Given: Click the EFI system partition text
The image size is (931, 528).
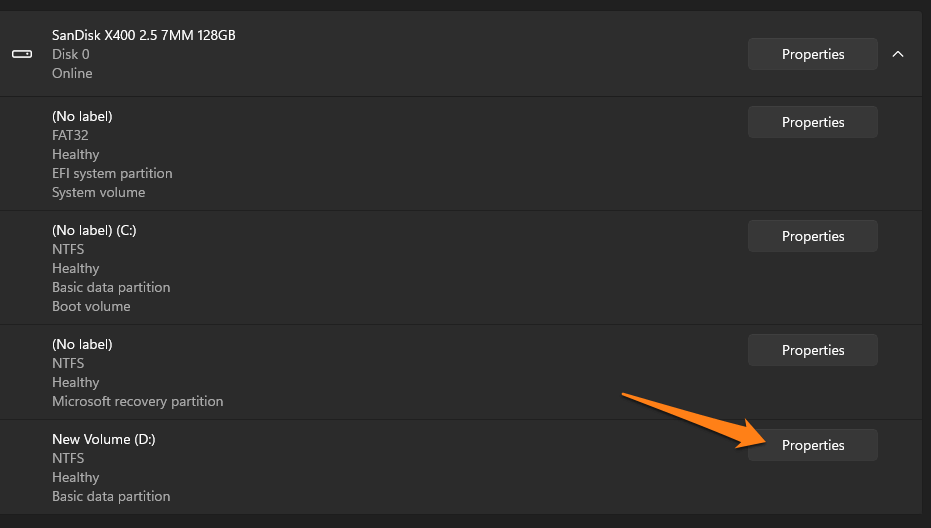Looking at the screenshot, I should [112, 173].
